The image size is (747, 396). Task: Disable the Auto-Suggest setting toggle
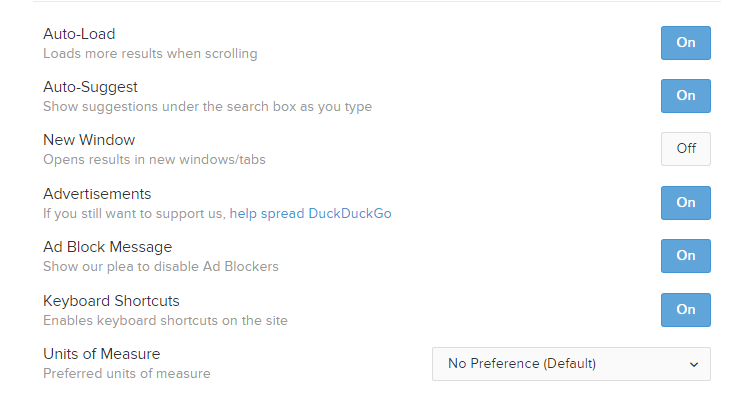[686, 96]
